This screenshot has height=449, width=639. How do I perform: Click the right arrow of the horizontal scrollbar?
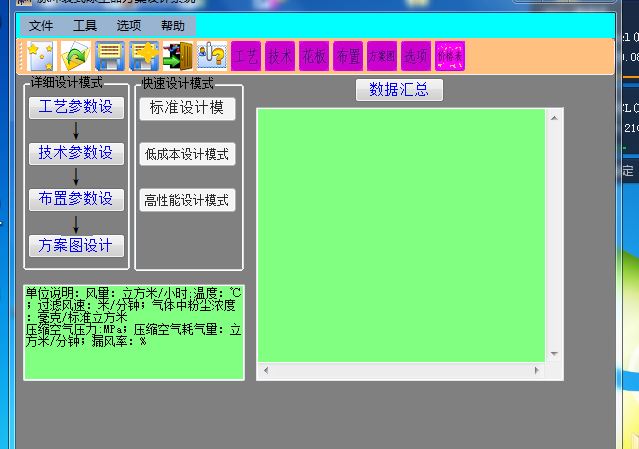coord(536,370)
